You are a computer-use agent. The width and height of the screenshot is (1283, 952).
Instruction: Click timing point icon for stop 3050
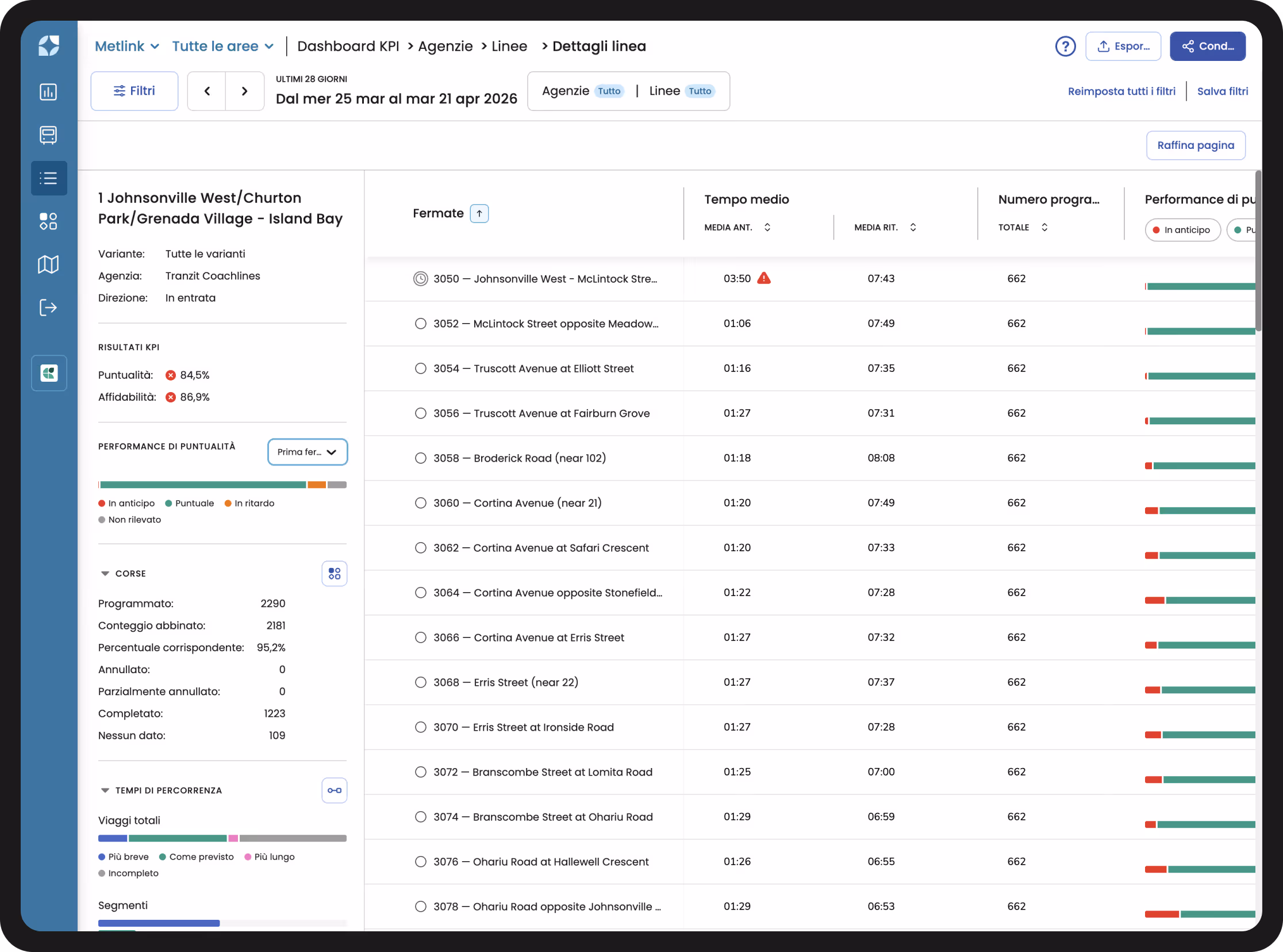[421, 279]
